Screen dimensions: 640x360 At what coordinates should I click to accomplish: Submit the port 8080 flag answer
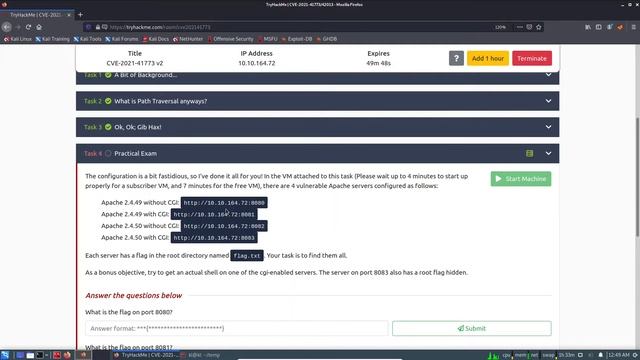[x=471, y=328]
